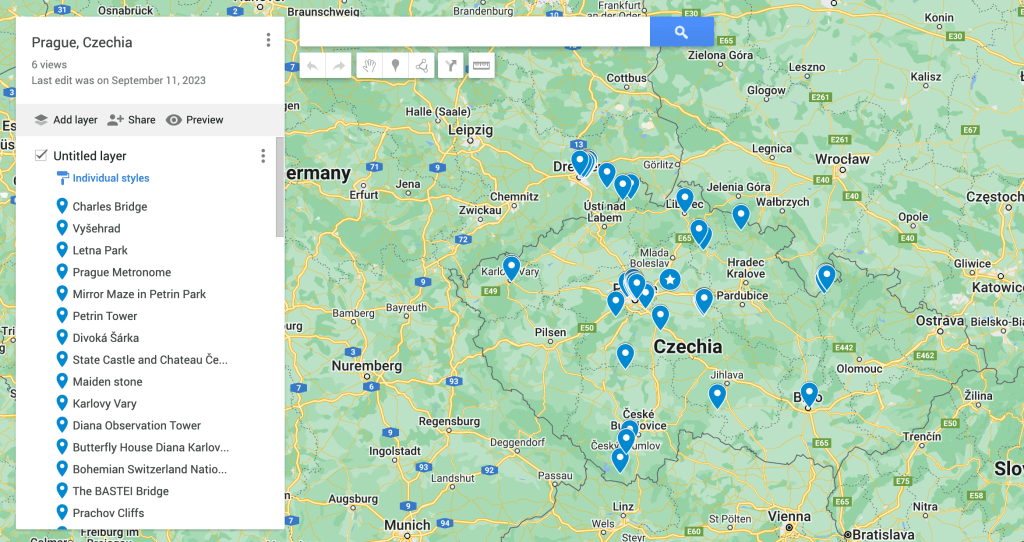Image resolution: width=1024 pixels, height=542 pixels.
Task: Click the side panel scrollbar
Action: [279, 190]
